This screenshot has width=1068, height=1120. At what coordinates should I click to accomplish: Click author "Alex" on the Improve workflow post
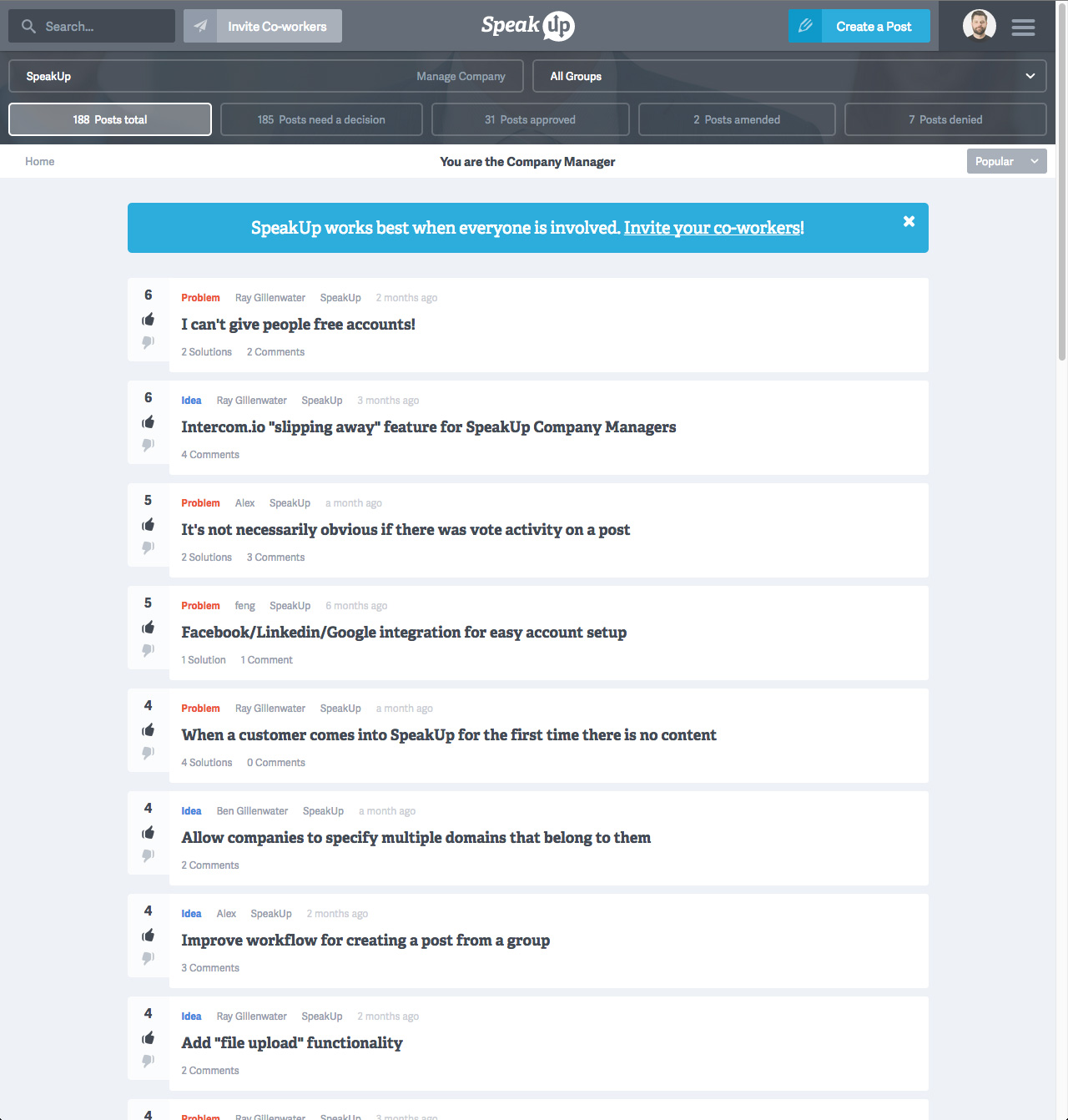click(x=226, y=913)
